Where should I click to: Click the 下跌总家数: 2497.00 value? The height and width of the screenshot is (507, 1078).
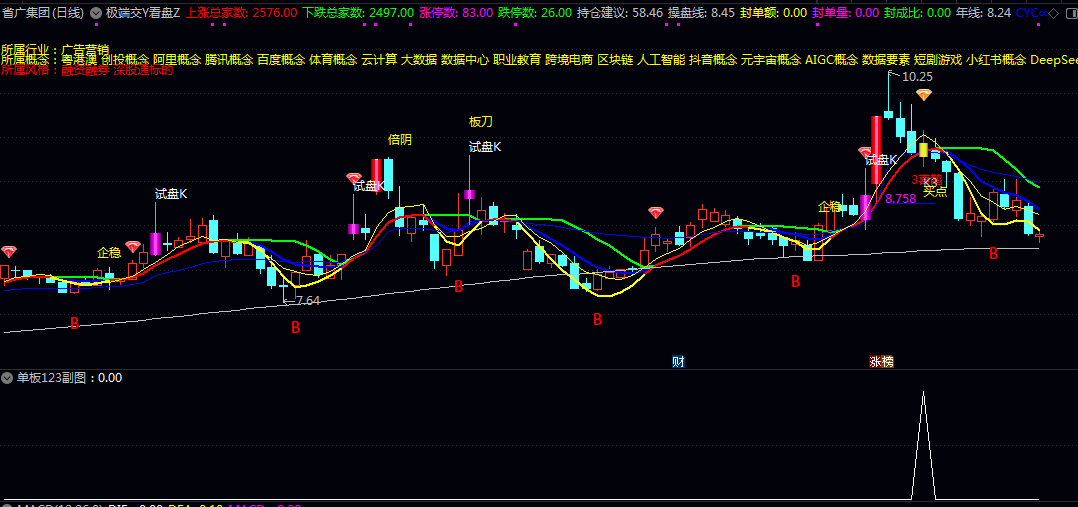coord(358,12)
